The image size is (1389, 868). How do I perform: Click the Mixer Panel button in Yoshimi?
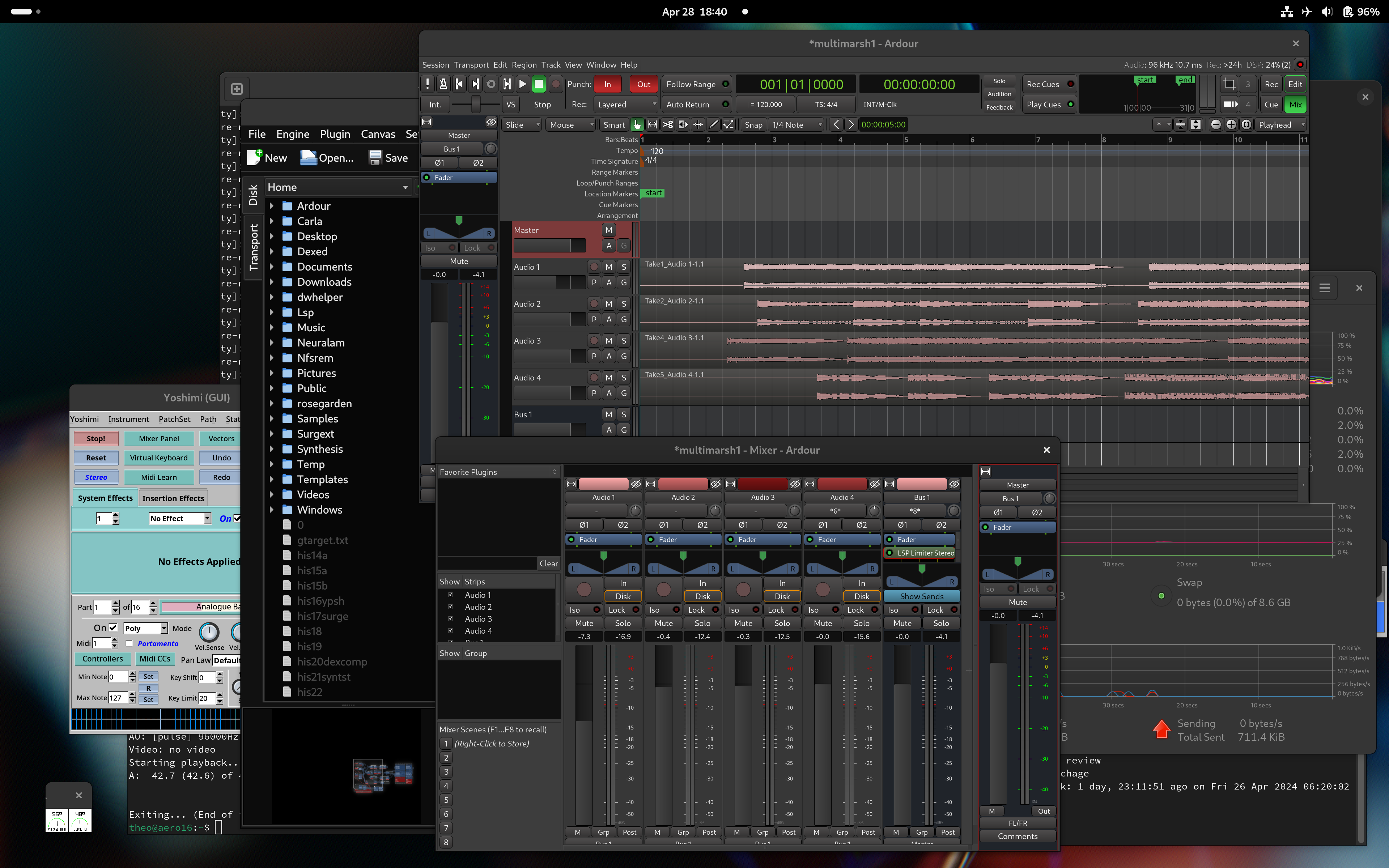click(x=158, y=439)
